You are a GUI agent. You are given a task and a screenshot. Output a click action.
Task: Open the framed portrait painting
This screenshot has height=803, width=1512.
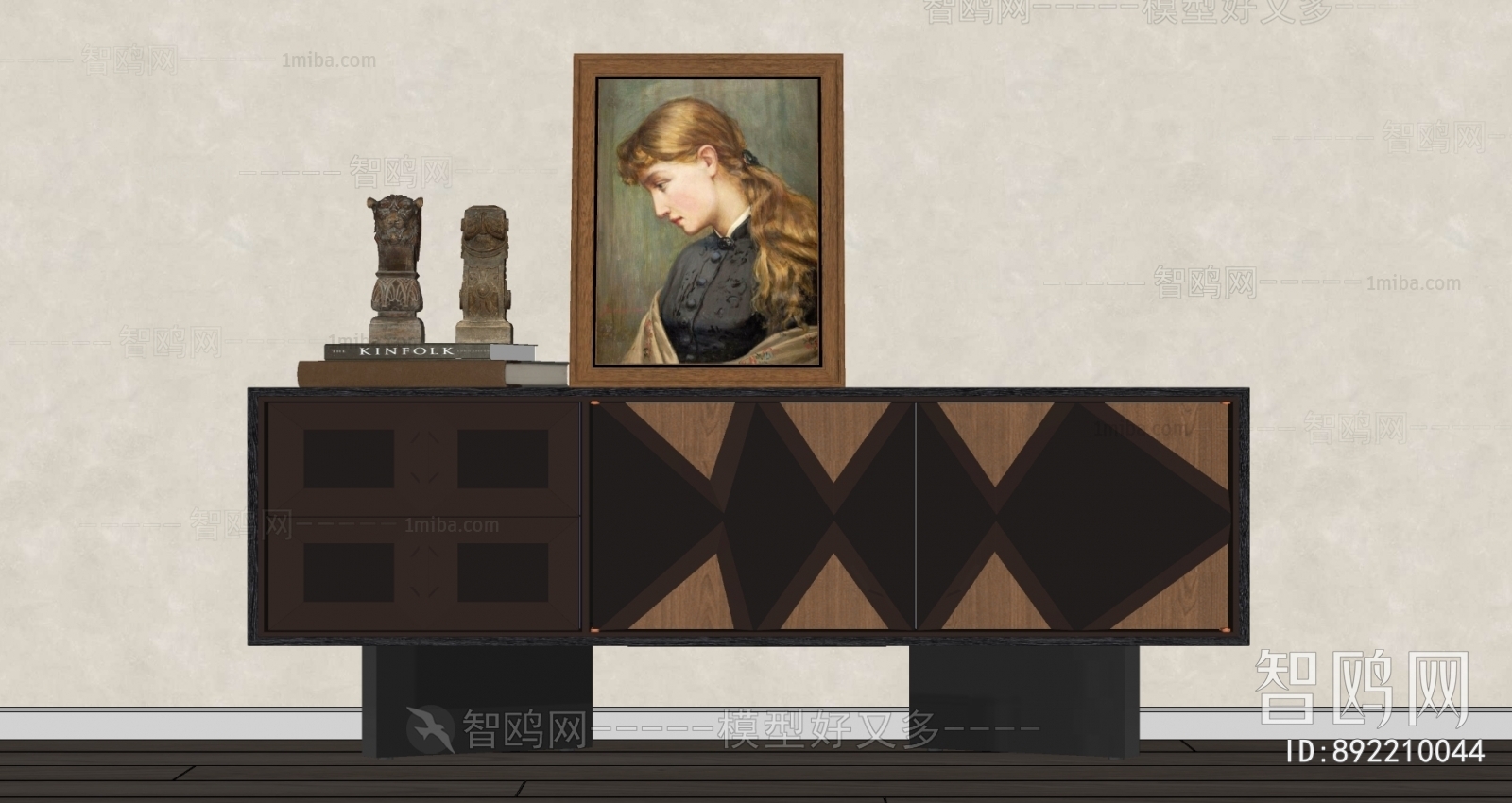[707, 222]
